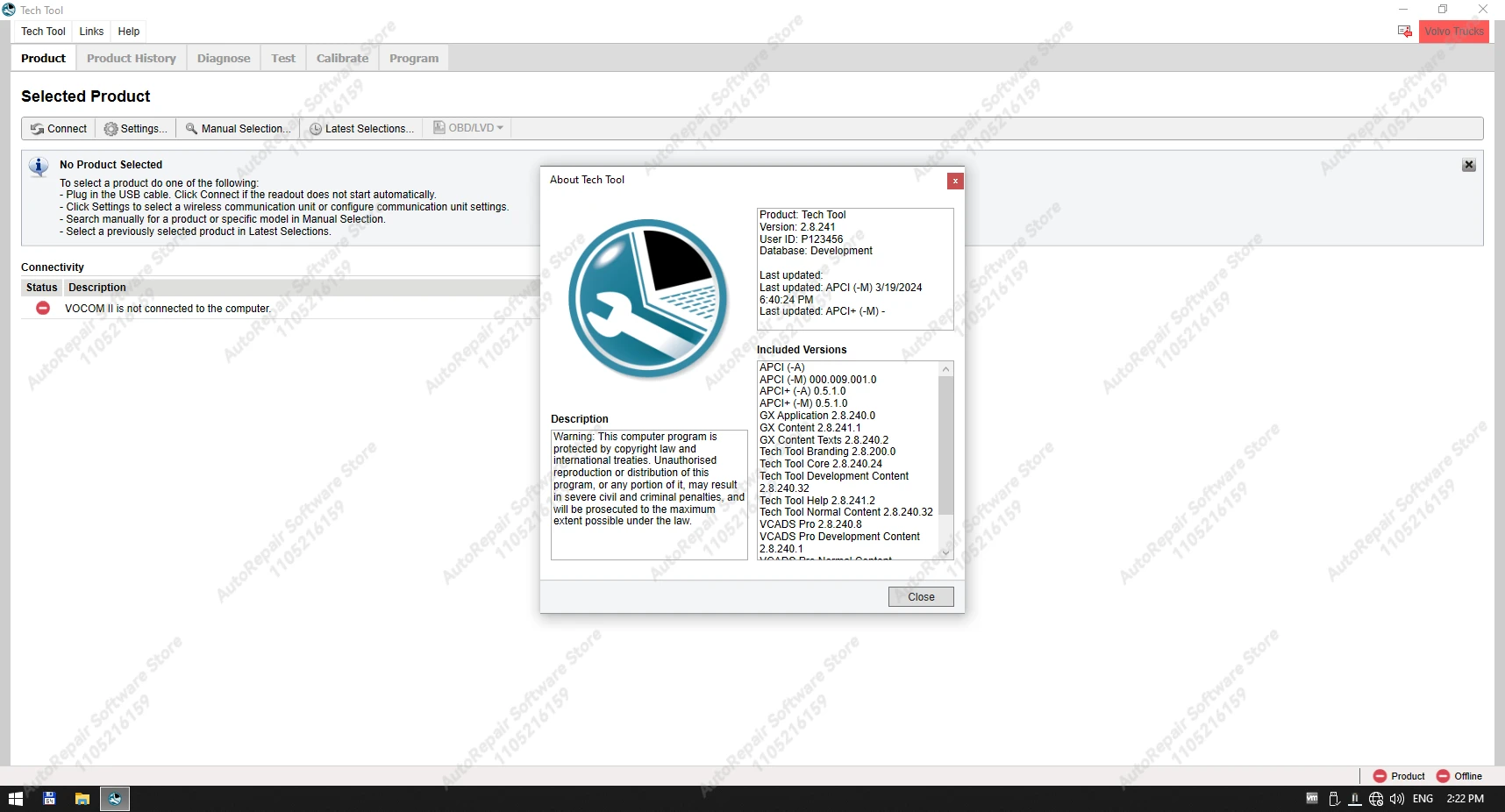Open Manual Selection search
Image resolution: width=1505 pixels, height=812 pixels.
238,129
